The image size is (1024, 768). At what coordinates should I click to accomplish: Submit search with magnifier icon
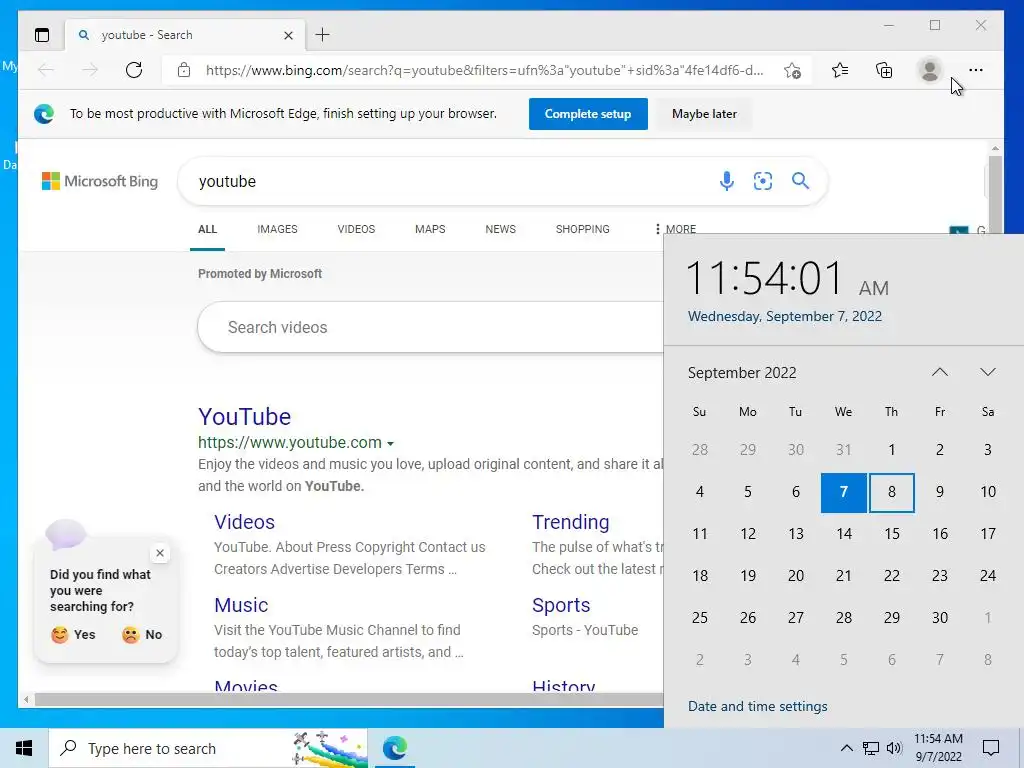tap(800, 181)
